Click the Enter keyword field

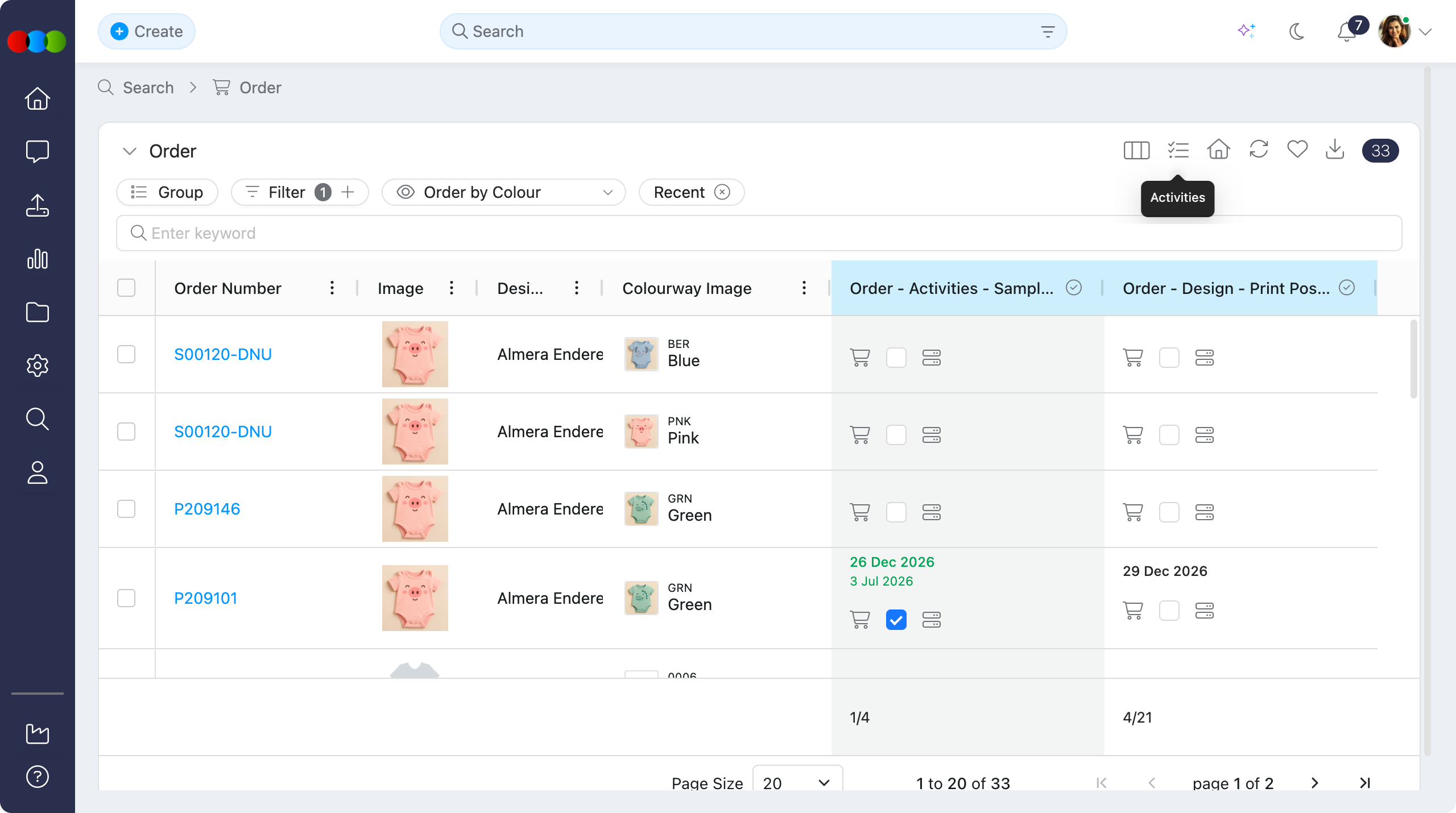[759, 233]
